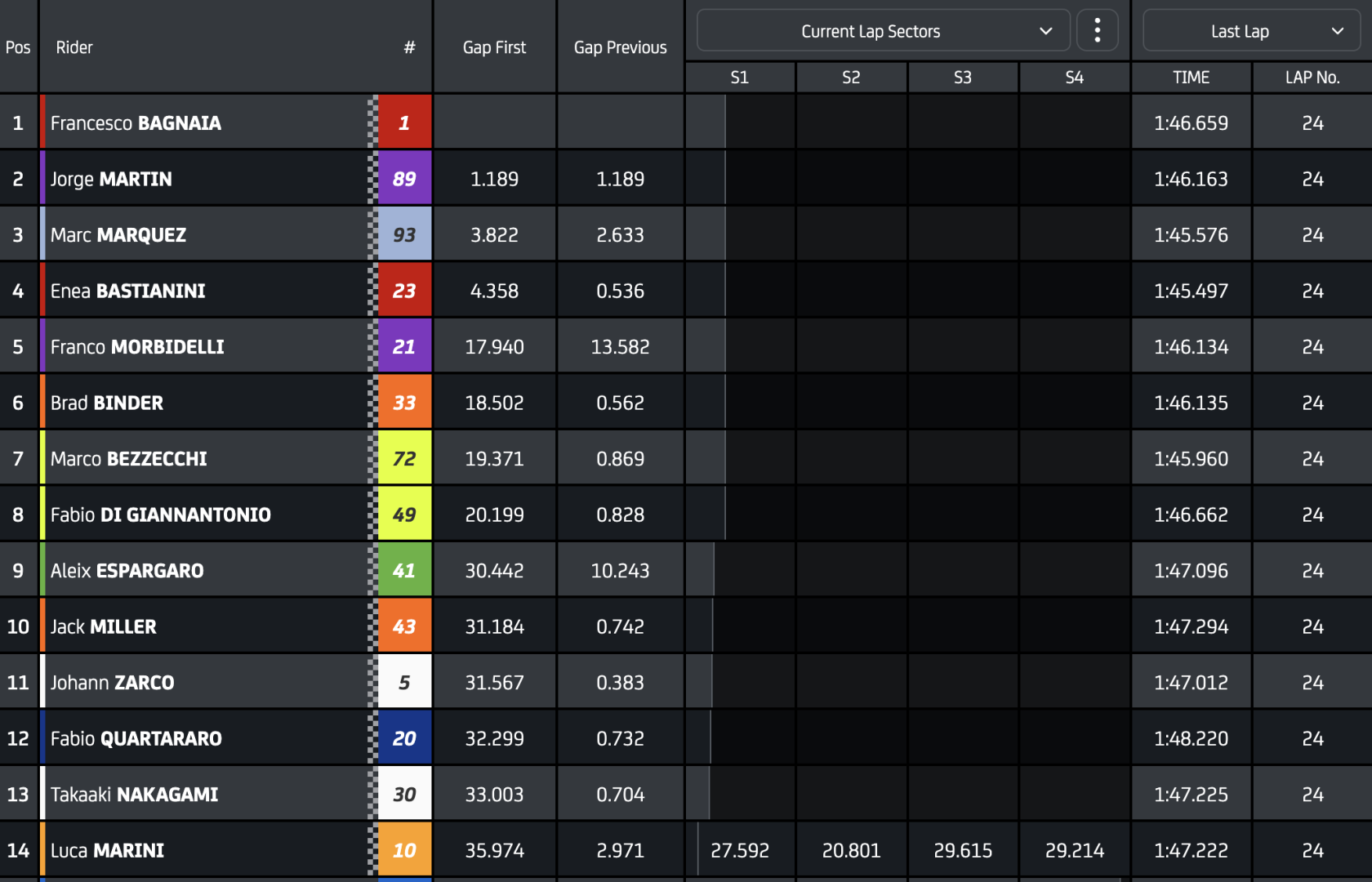This screenshot has height=882, width=1372.
Task: Click green number badge 41
Action: (404, 570)
